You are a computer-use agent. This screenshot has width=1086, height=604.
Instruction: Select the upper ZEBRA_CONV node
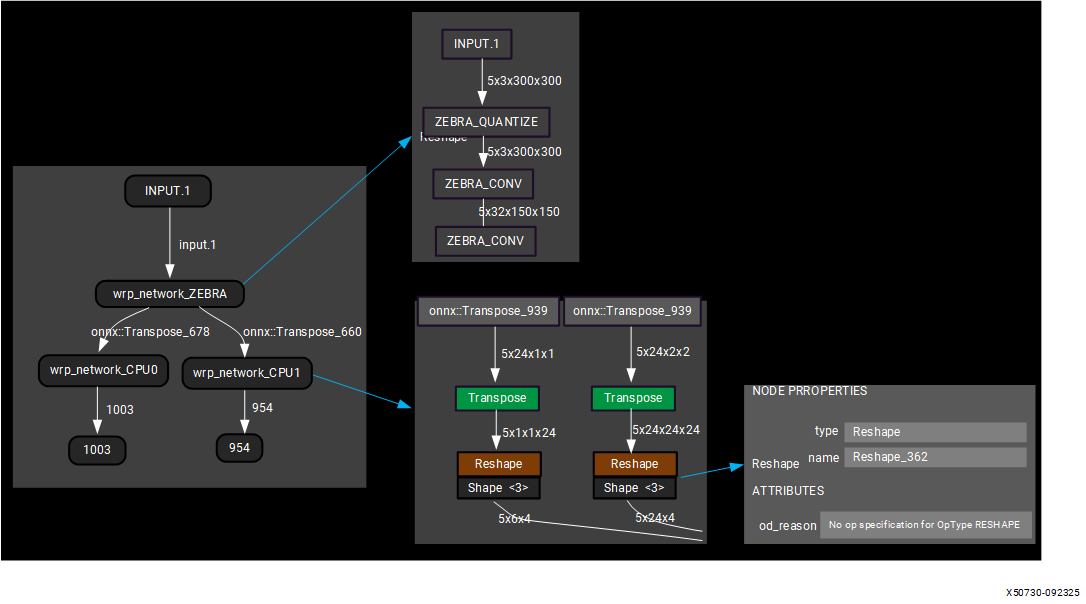click(x=483, y=184)
